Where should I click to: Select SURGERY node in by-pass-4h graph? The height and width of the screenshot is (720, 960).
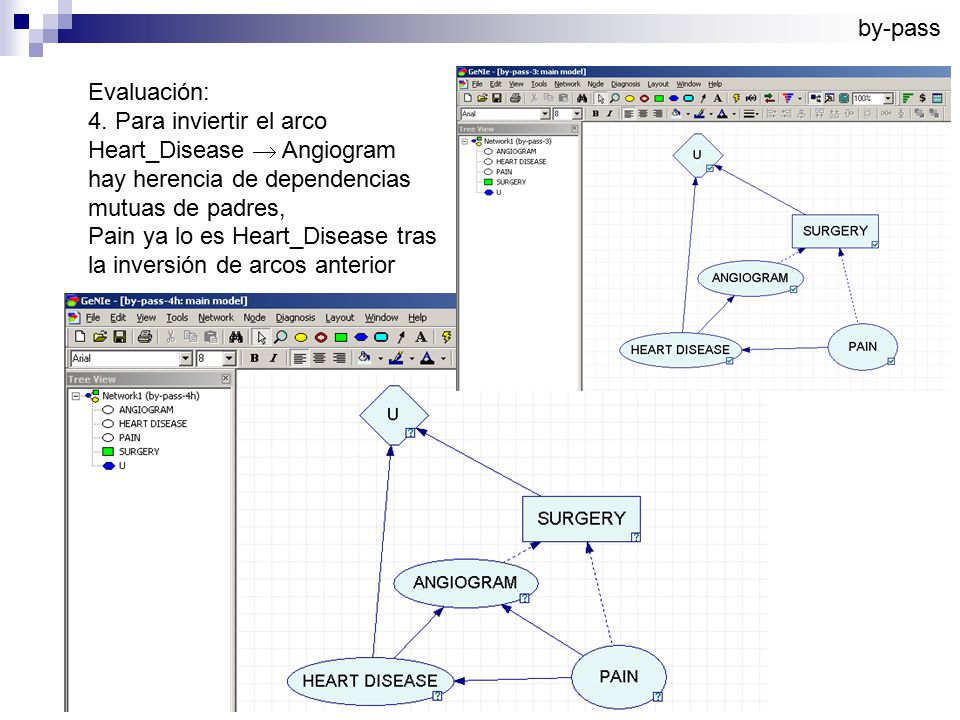click(581, 519)
